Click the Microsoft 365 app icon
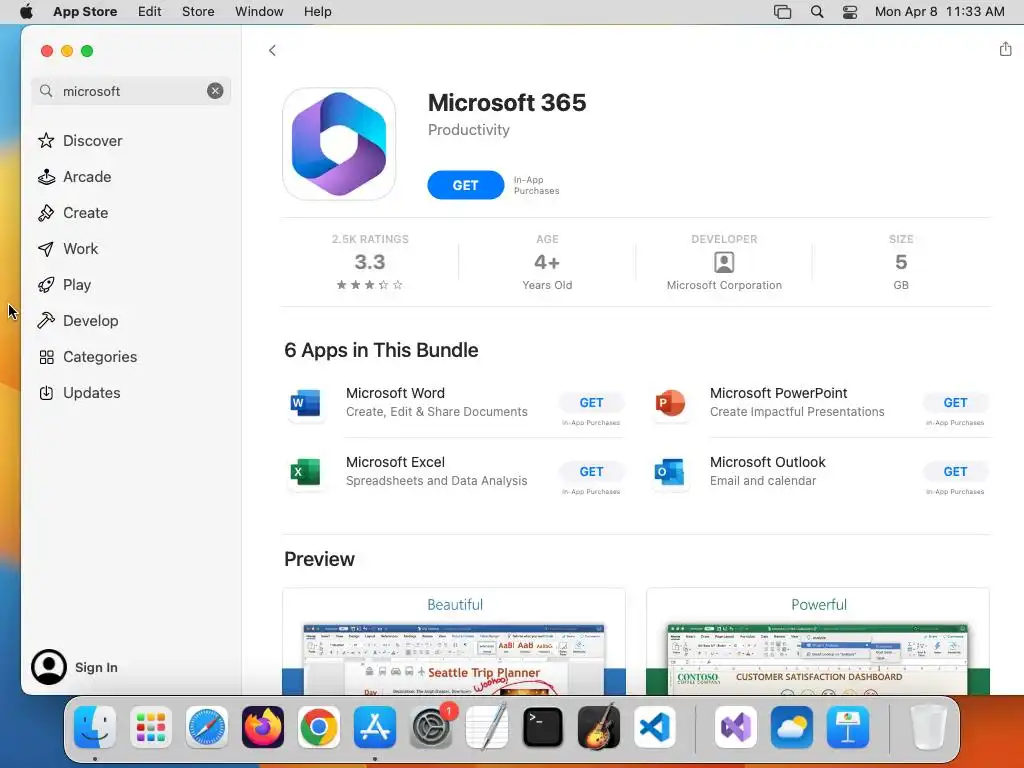 (x=339, y=144)
